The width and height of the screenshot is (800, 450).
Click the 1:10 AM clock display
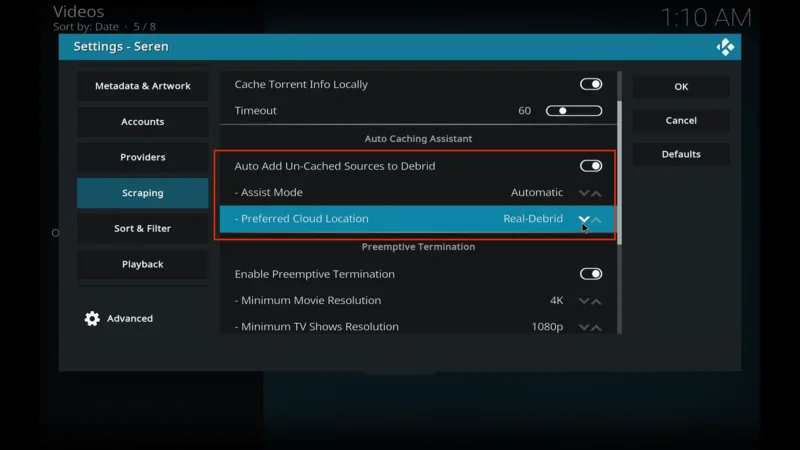(706, 17)
